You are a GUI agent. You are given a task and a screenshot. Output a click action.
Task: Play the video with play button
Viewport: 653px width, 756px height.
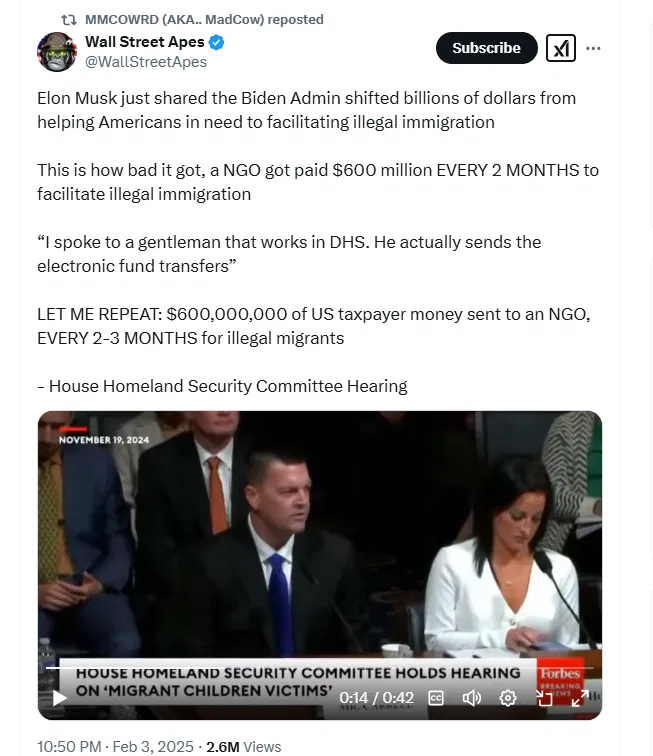point(59,698)
